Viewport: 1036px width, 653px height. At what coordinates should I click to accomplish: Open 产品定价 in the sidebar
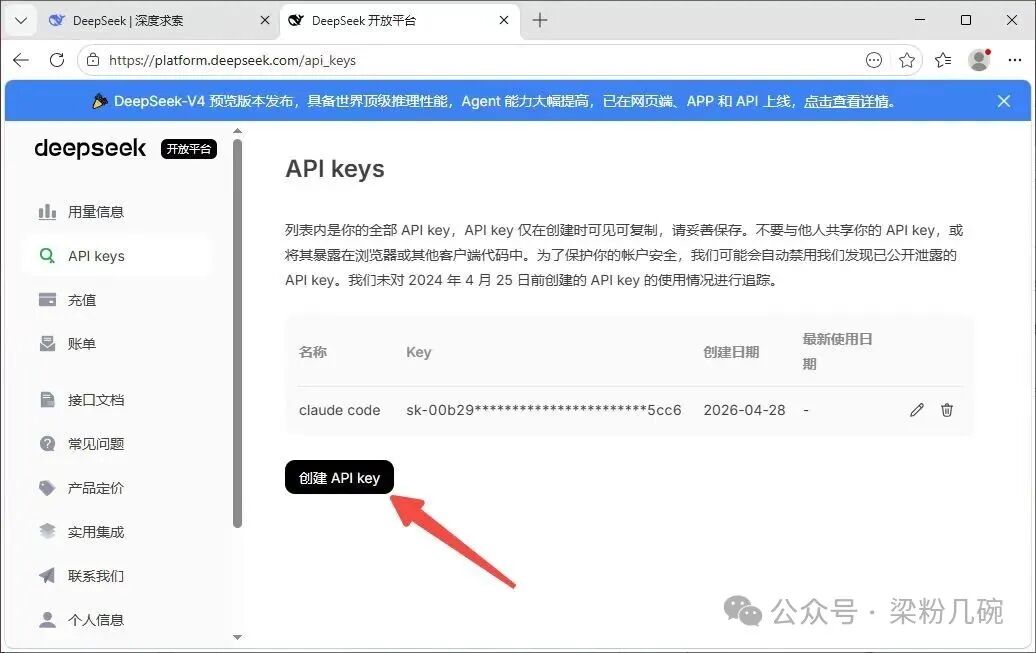pyautogui.click(x=116, y=488)
